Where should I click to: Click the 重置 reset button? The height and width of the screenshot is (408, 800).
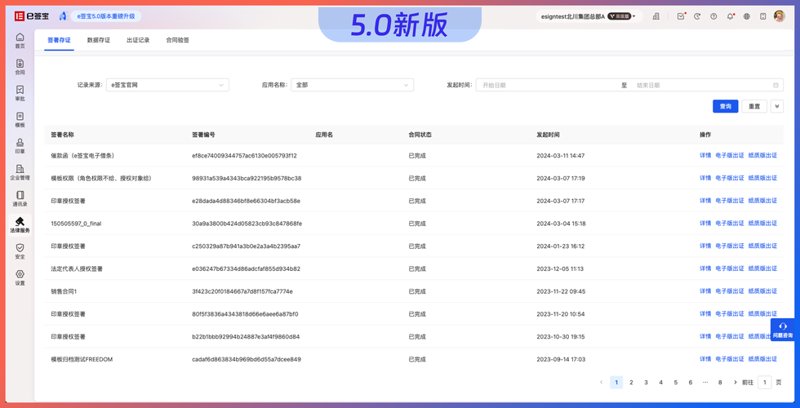[754, 106]
